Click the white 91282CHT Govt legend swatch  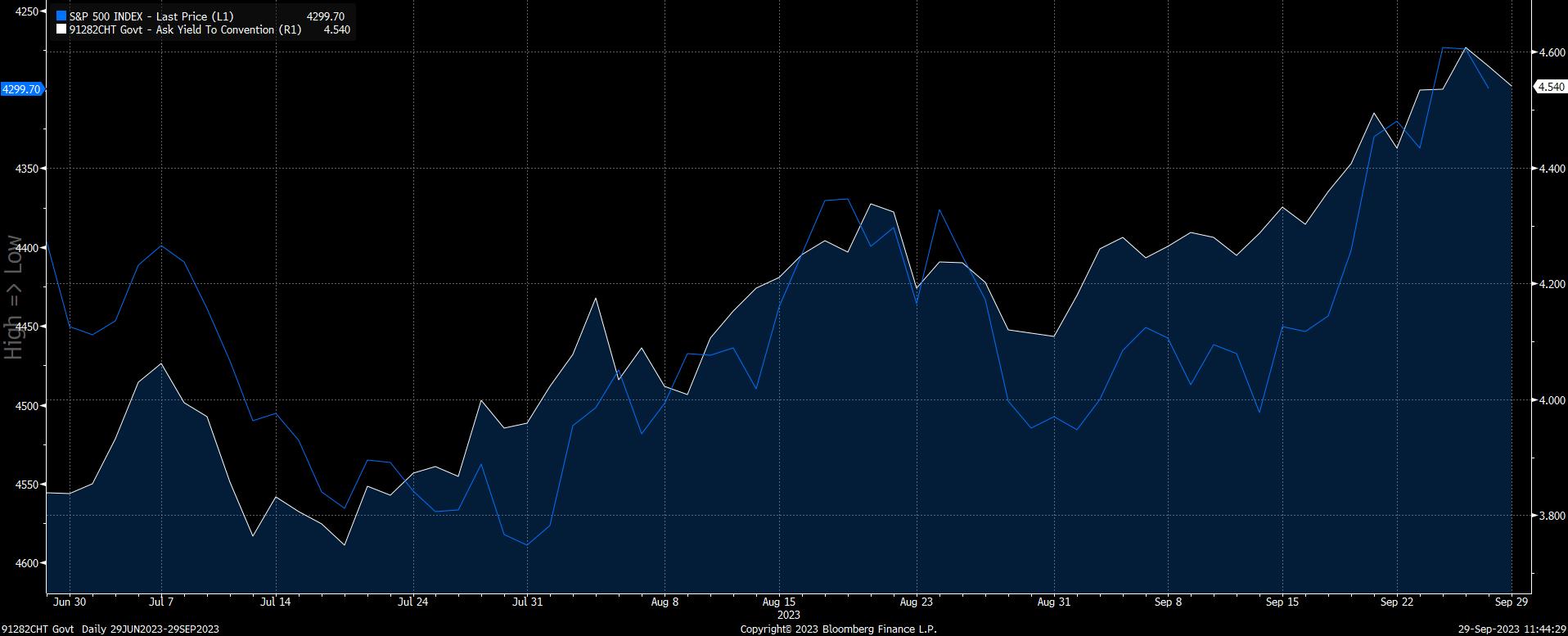click(x=61, y=30)
